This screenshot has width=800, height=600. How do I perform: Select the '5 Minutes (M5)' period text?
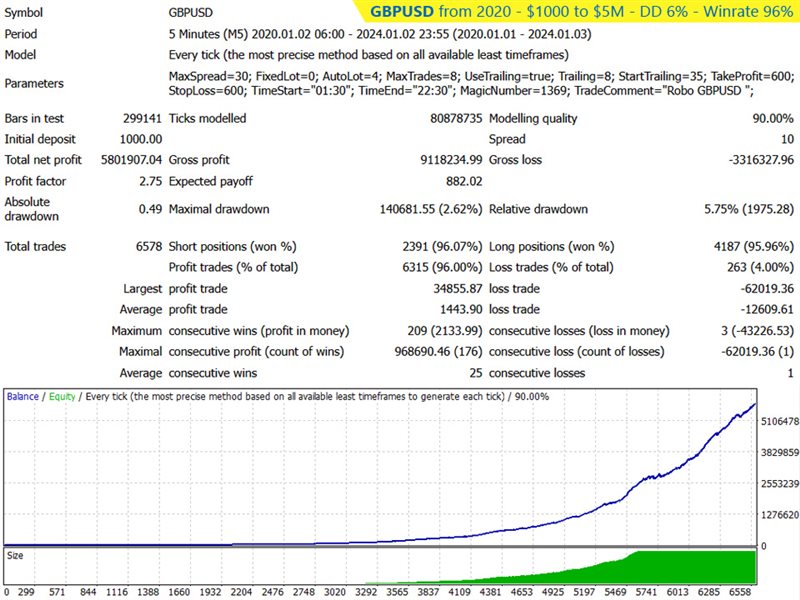click(208, 34)
